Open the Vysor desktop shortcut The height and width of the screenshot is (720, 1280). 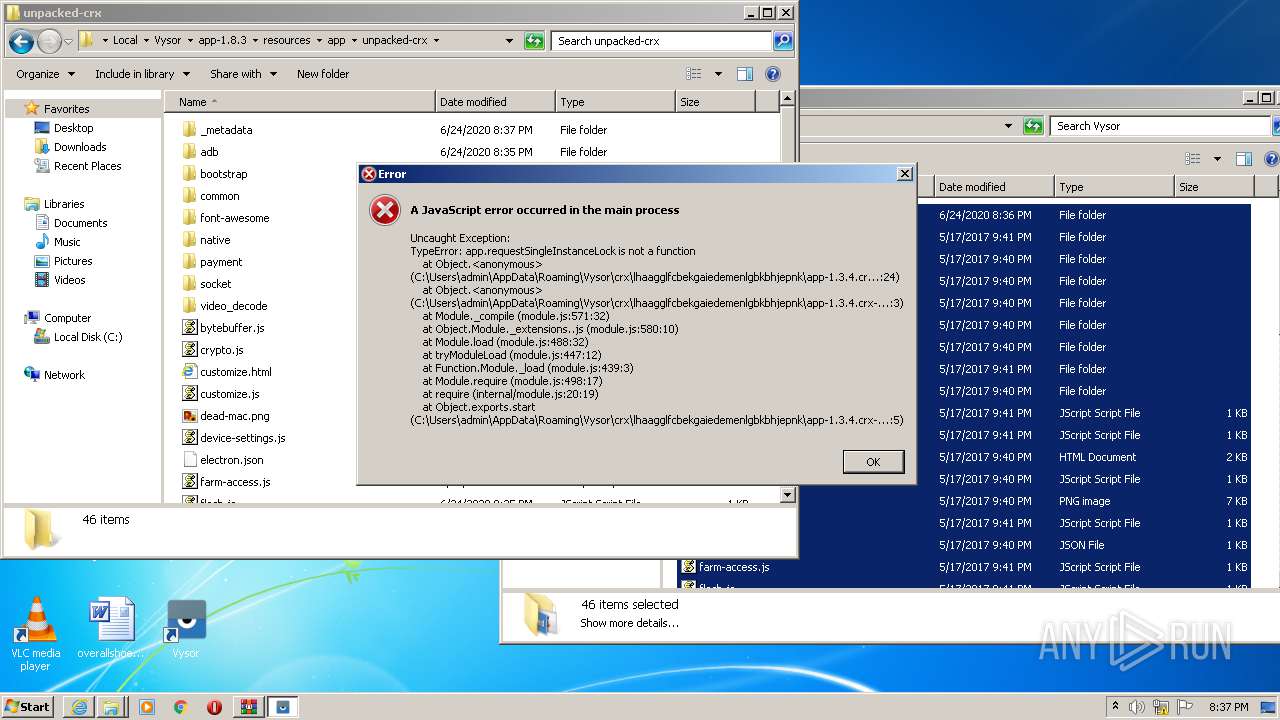pos(186,630)
